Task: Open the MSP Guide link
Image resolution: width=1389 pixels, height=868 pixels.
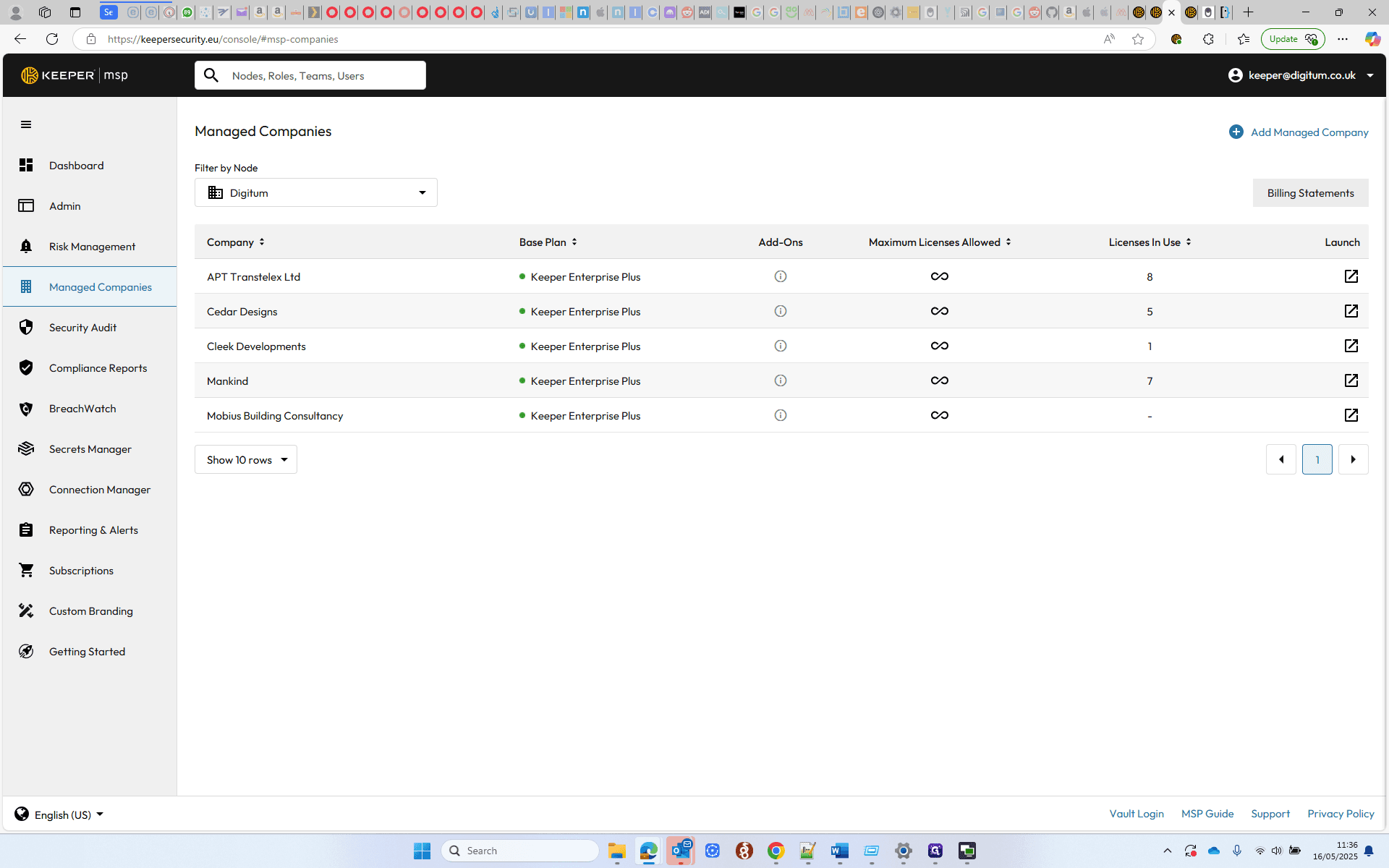Action: (x=1207, y=814)
